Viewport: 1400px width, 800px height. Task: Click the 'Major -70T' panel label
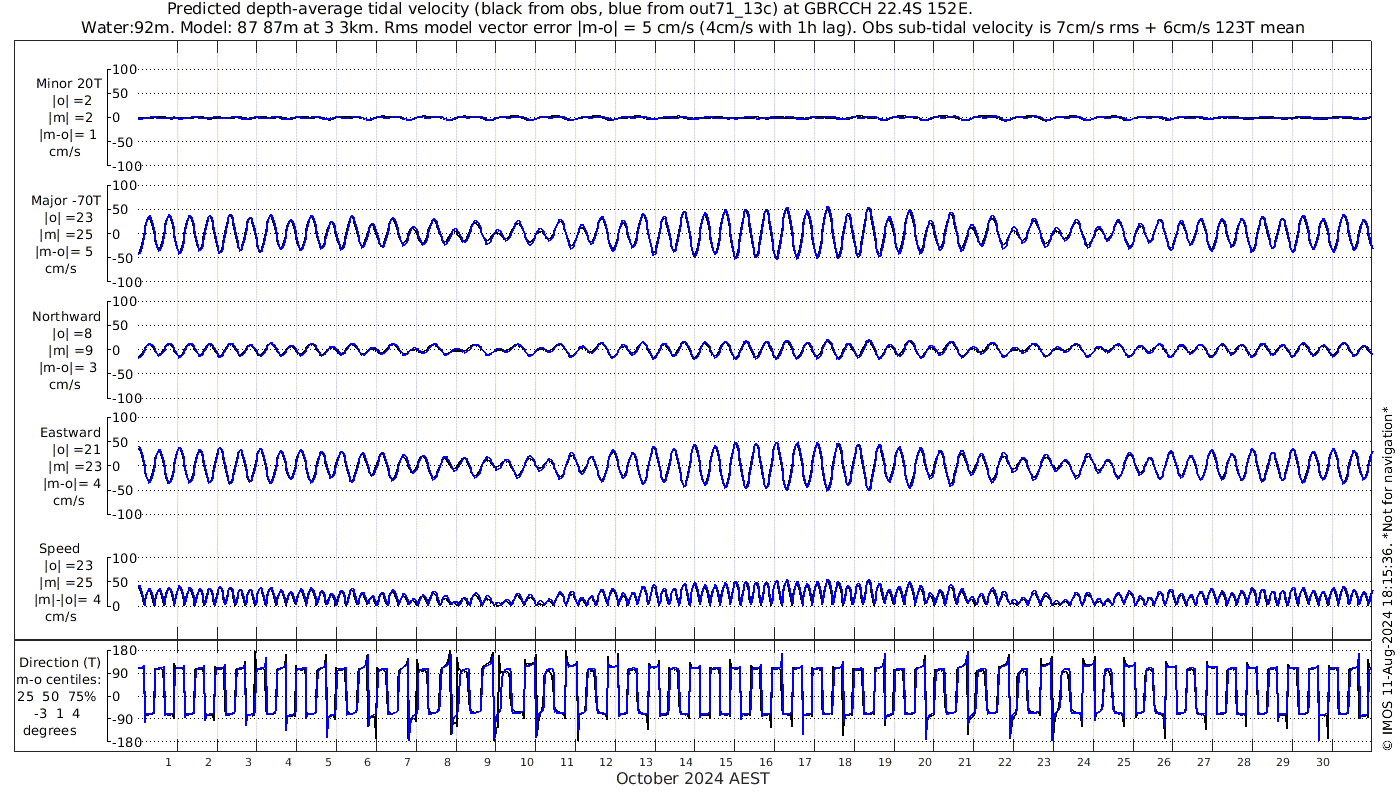(x=66, y=200)
